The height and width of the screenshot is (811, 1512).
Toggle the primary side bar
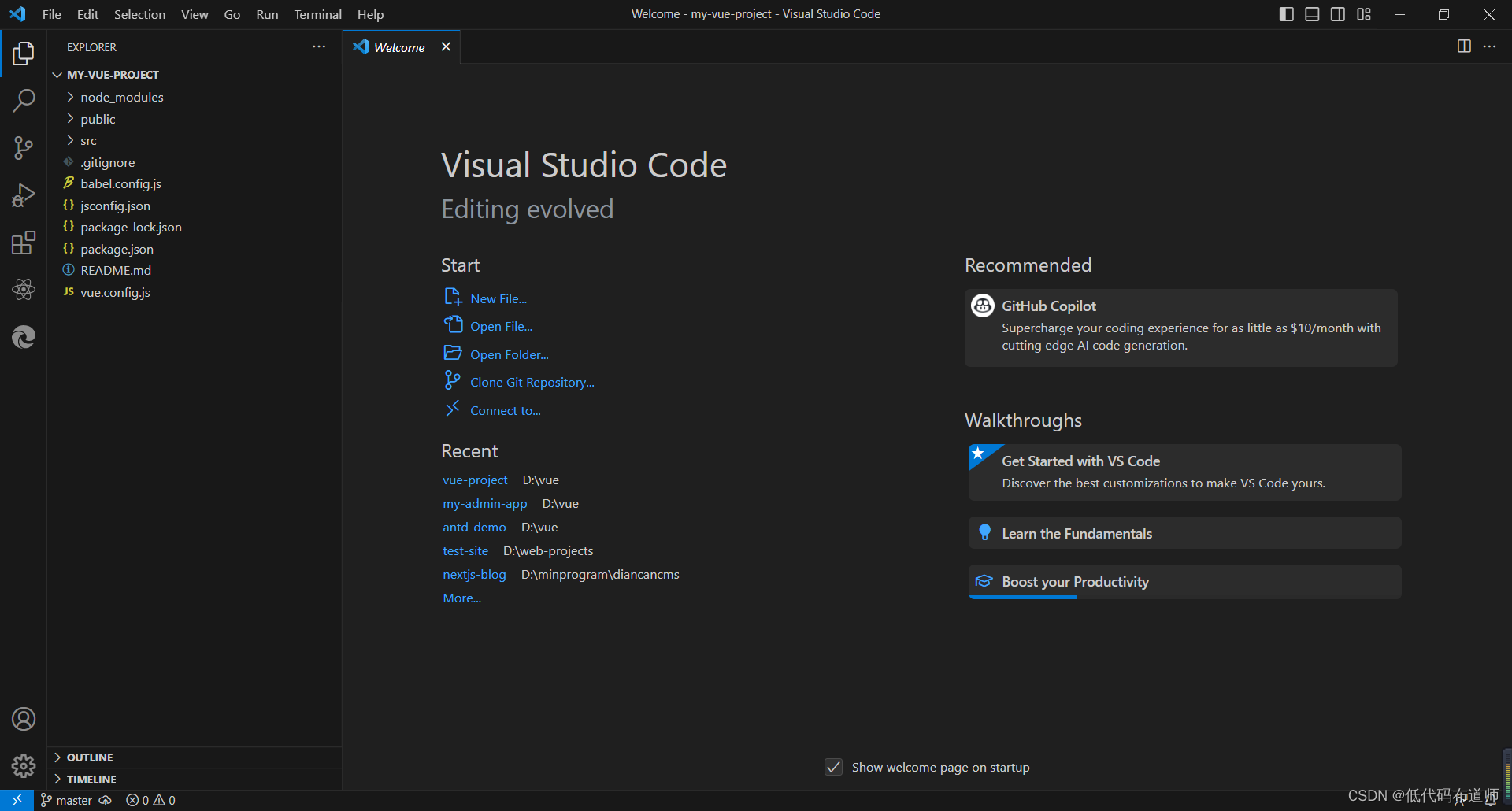[1287, 14]
